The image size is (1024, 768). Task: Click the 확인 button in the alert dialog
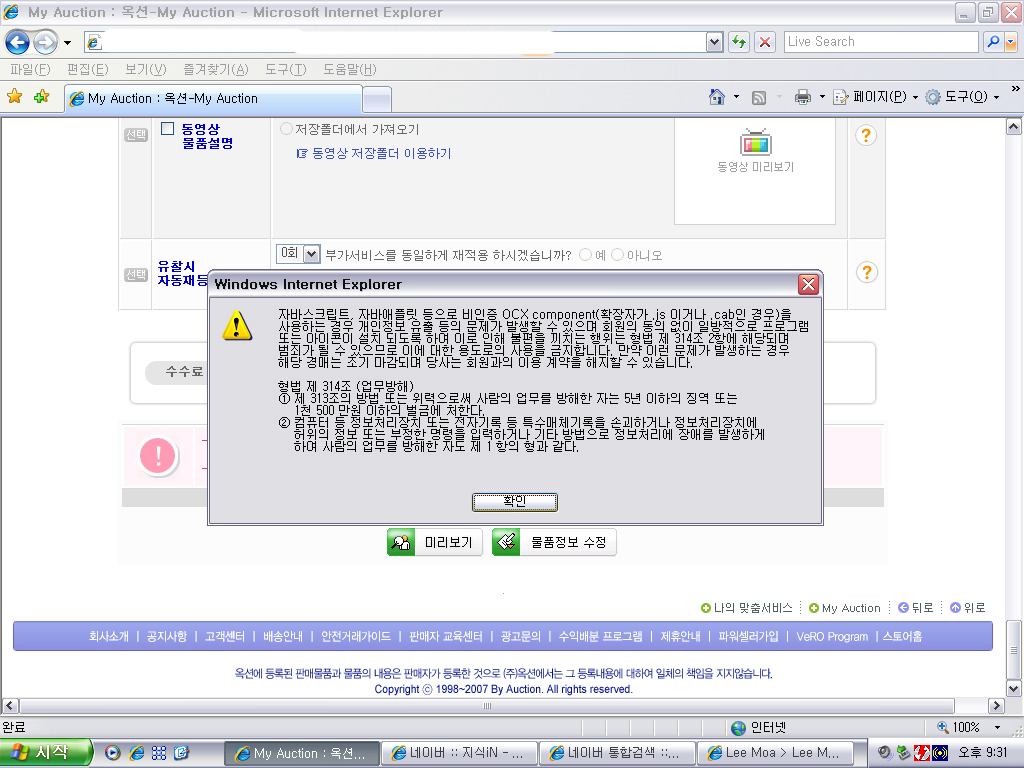515,502
